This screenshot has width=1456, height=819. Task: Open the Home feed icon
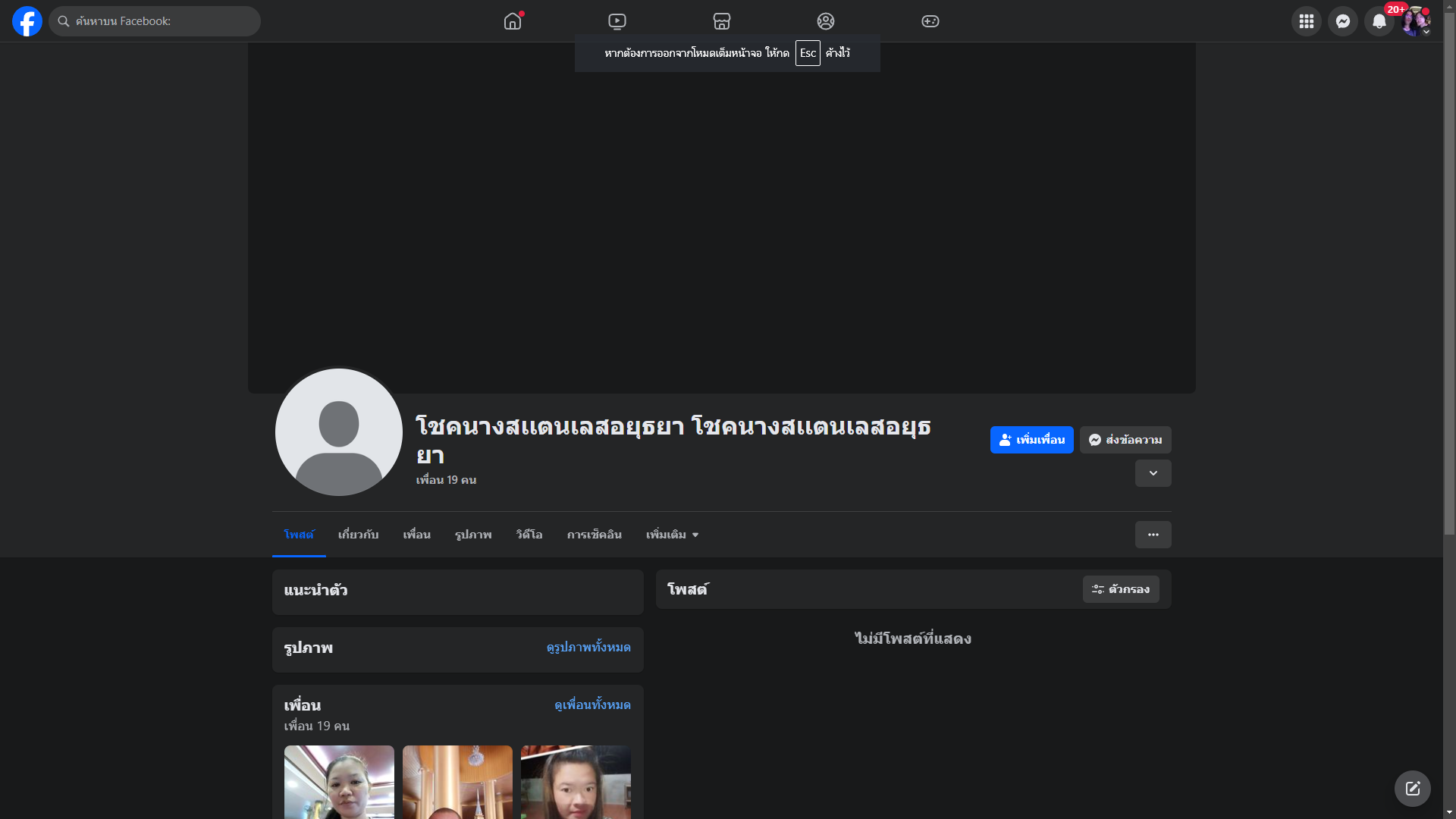(x=513, y=21)
